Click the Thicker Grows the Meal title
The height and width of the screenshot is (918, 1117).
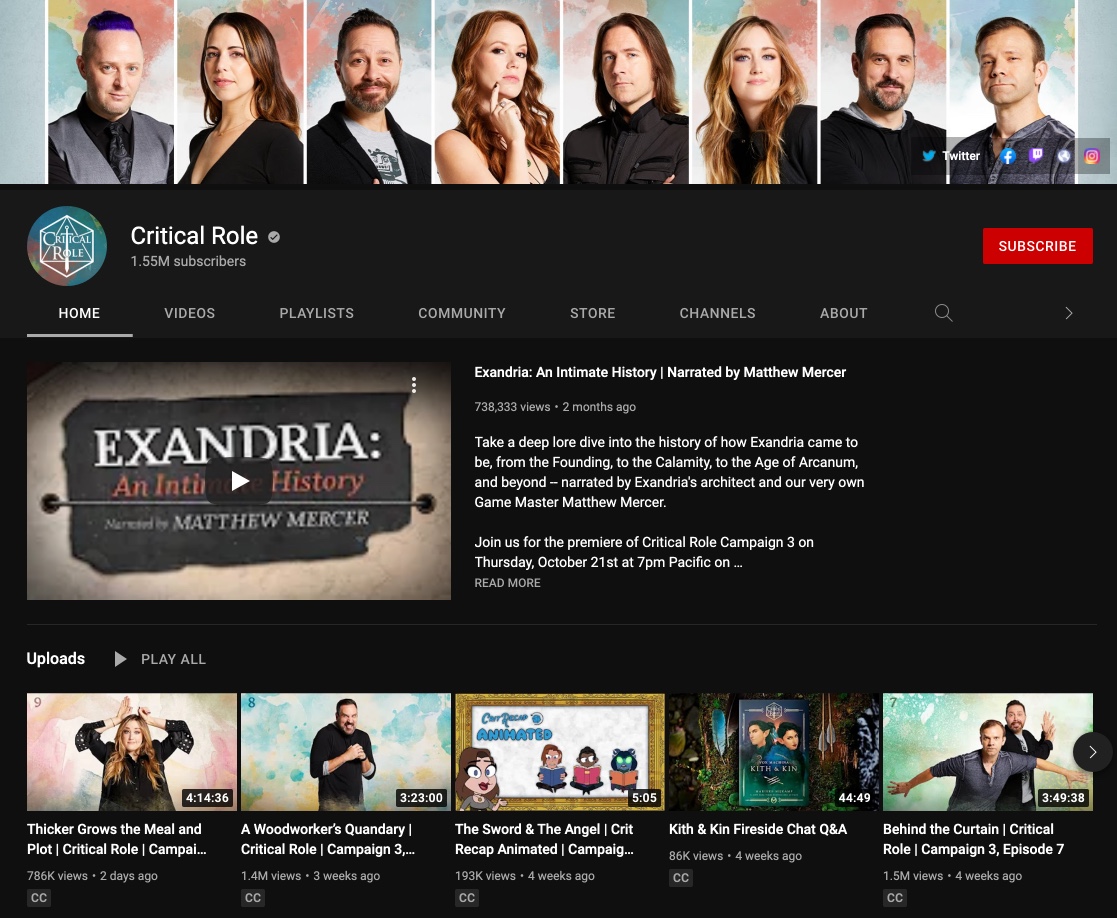[117, 839]
